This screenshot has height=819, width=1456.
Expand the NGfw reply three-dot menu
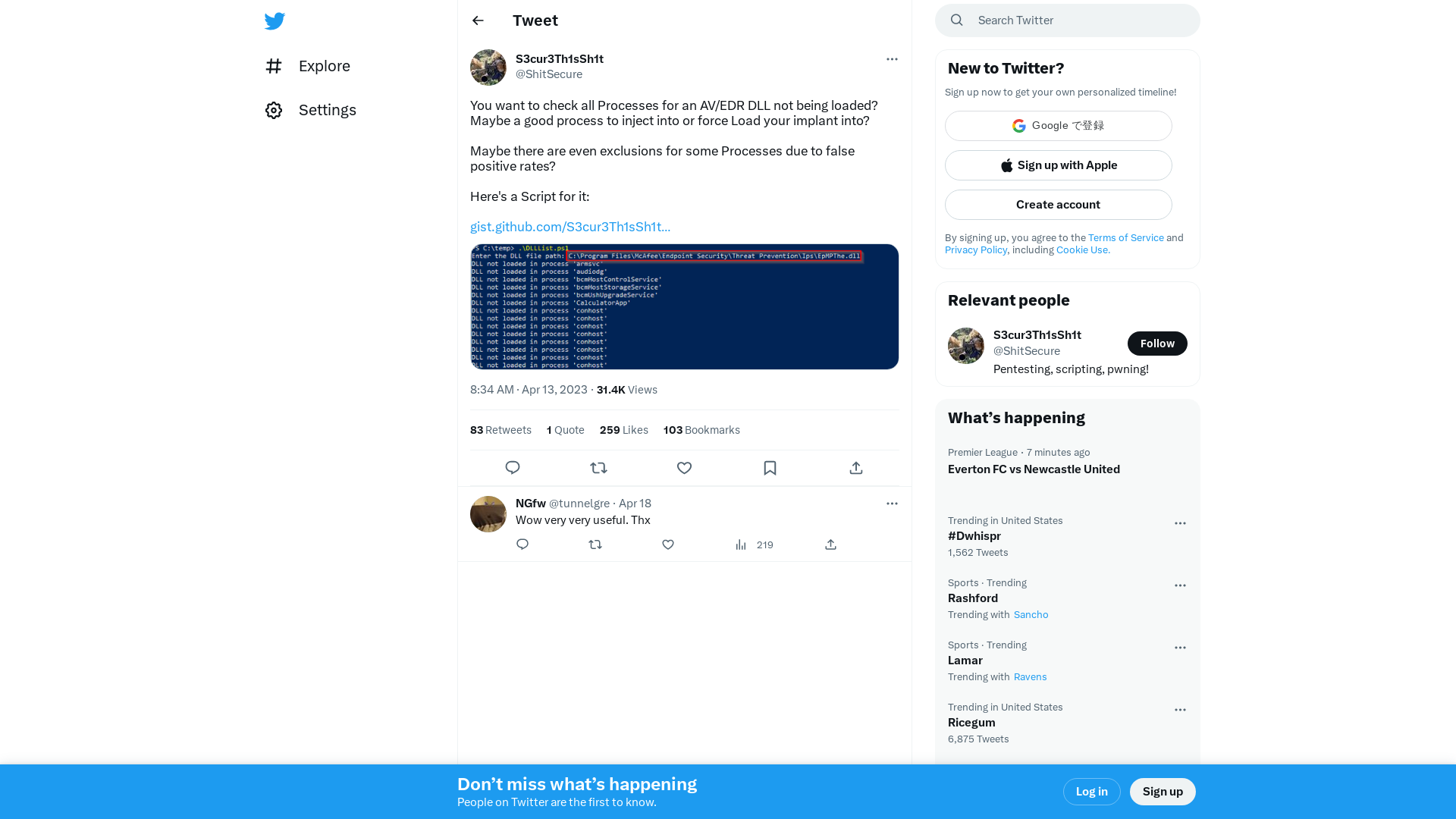coord(892,502)
